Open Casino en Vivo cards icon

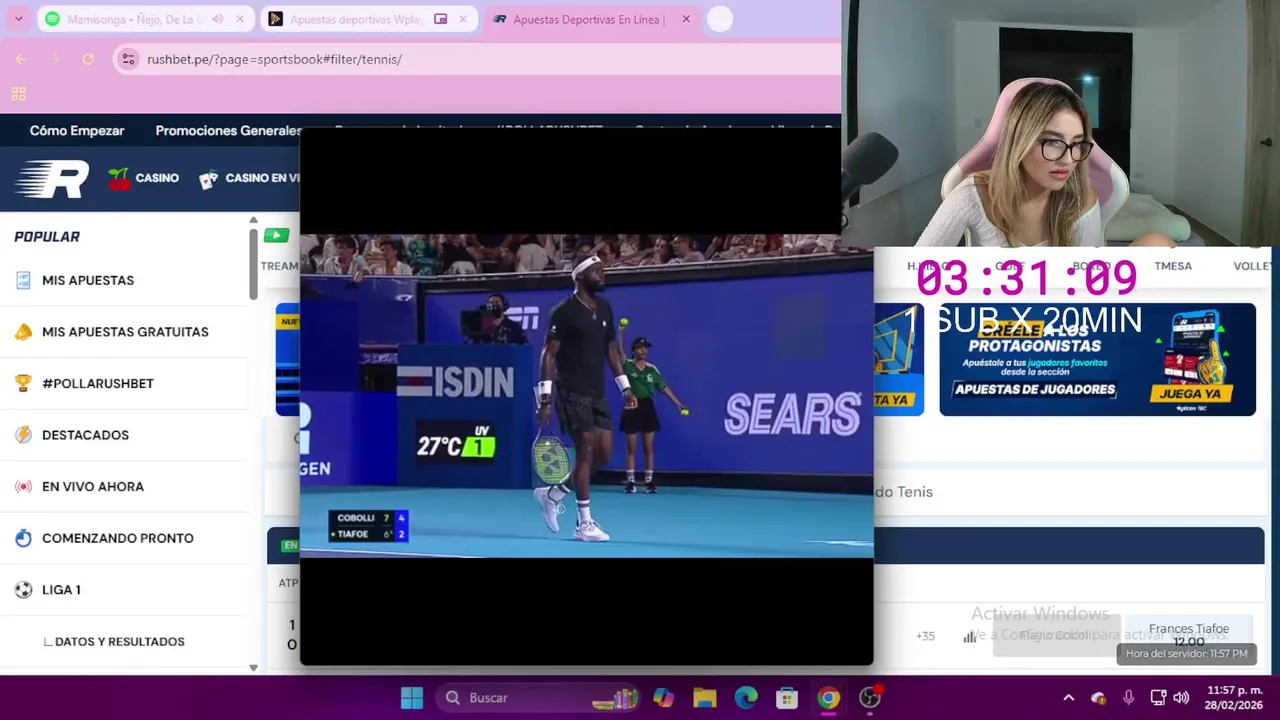coord(208,180)
